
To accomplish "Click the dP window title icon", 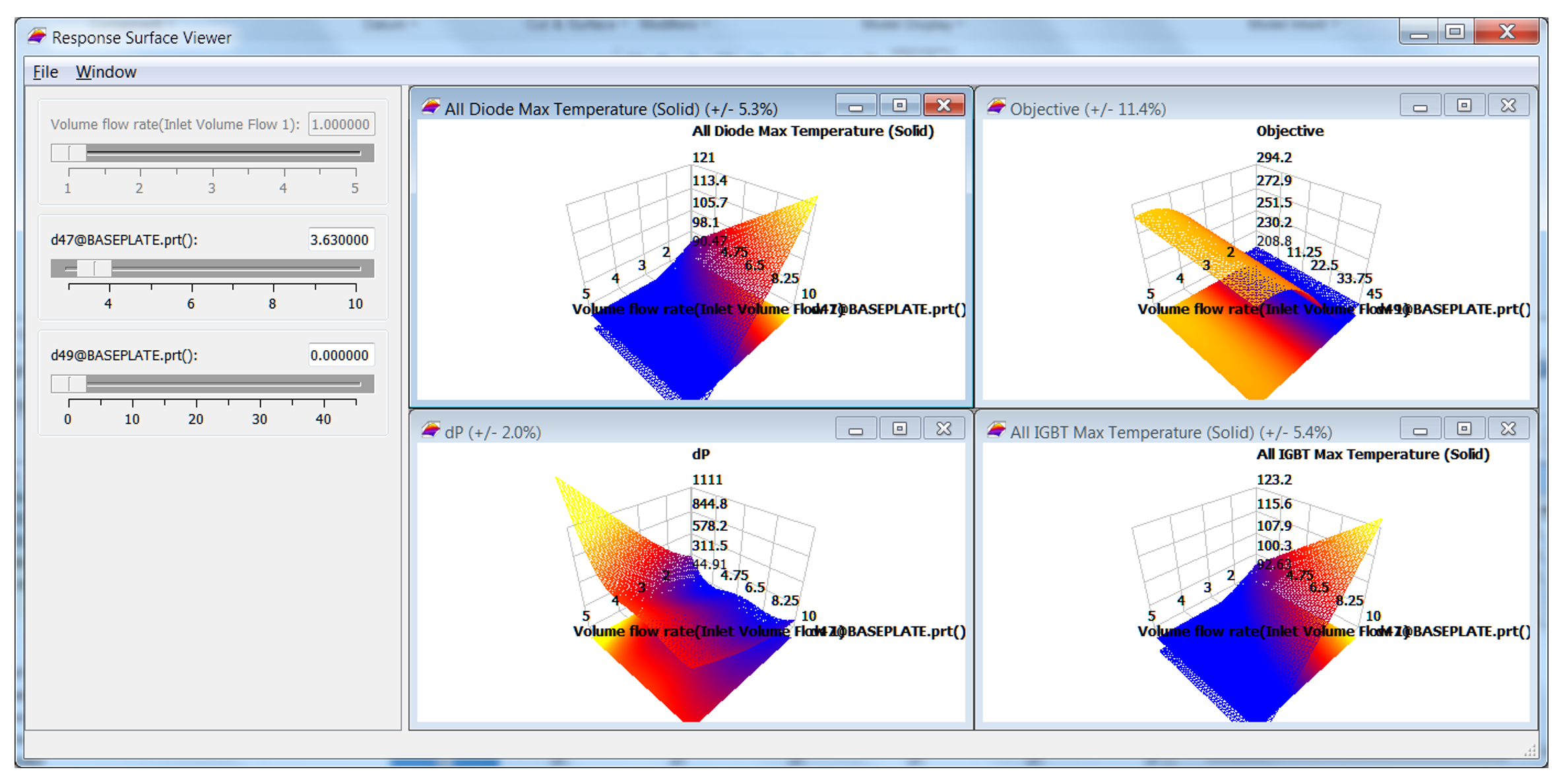I will pyautogui.click(x=431, y=431).
